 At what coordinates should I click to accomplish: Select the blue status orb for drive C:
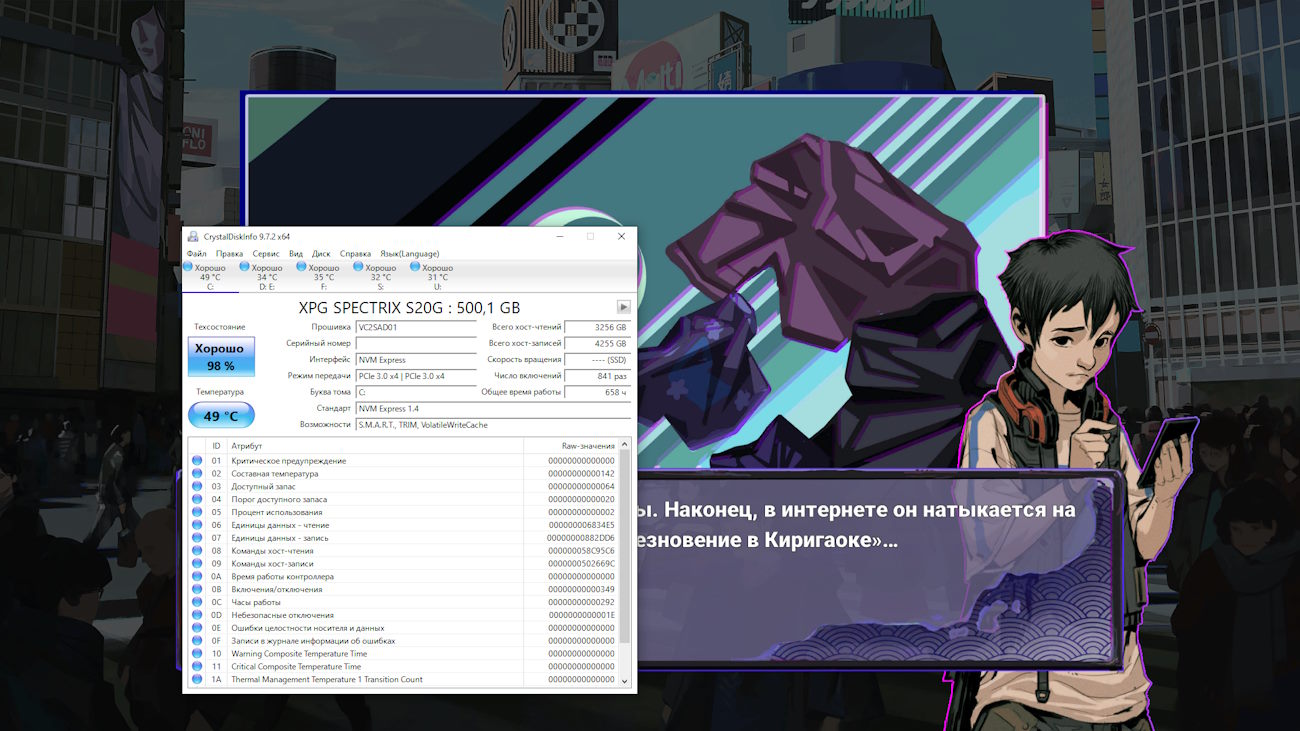(188, 267)
